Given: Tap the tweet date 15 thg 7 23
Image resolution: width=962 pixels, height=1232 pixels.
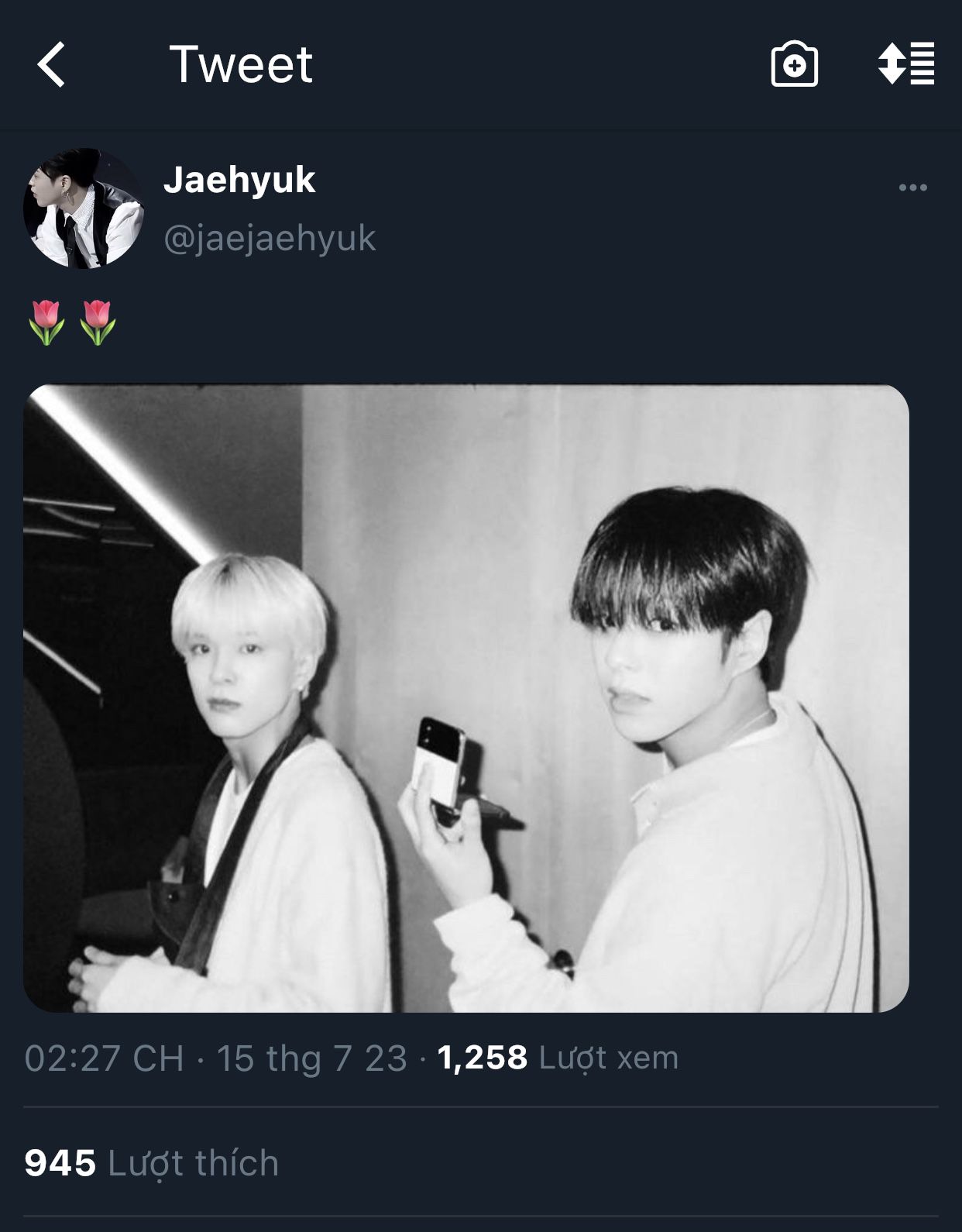Looking at the screenshot, I should coord(311,1058).
